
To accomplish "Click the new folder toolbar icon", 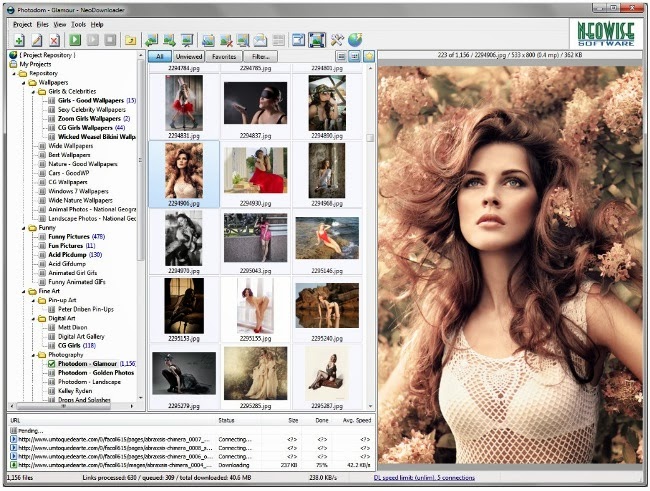I will coord(130,40).
